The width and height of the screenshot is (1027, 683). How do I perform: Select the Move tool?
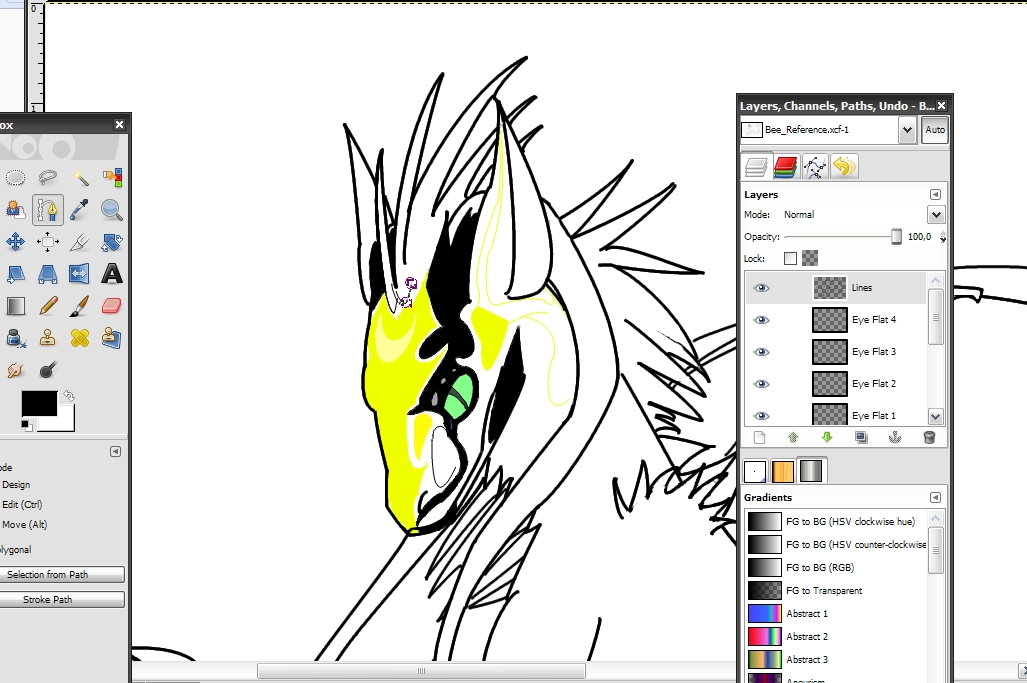tap(15, 242)
